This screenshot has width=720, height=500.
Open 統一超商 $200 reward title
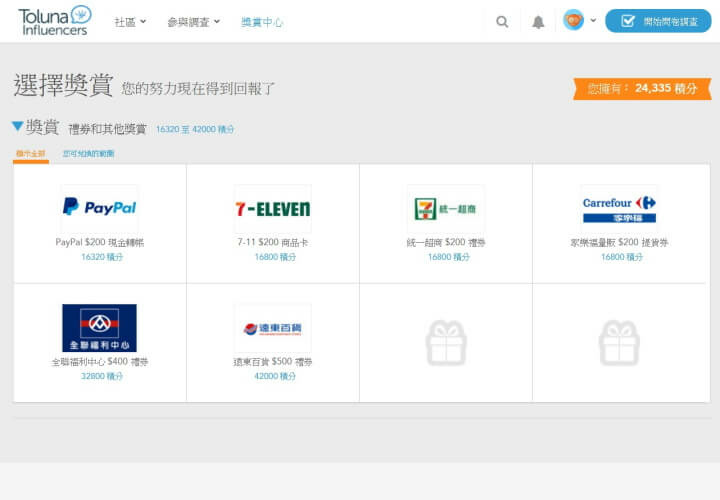point(446,242)
